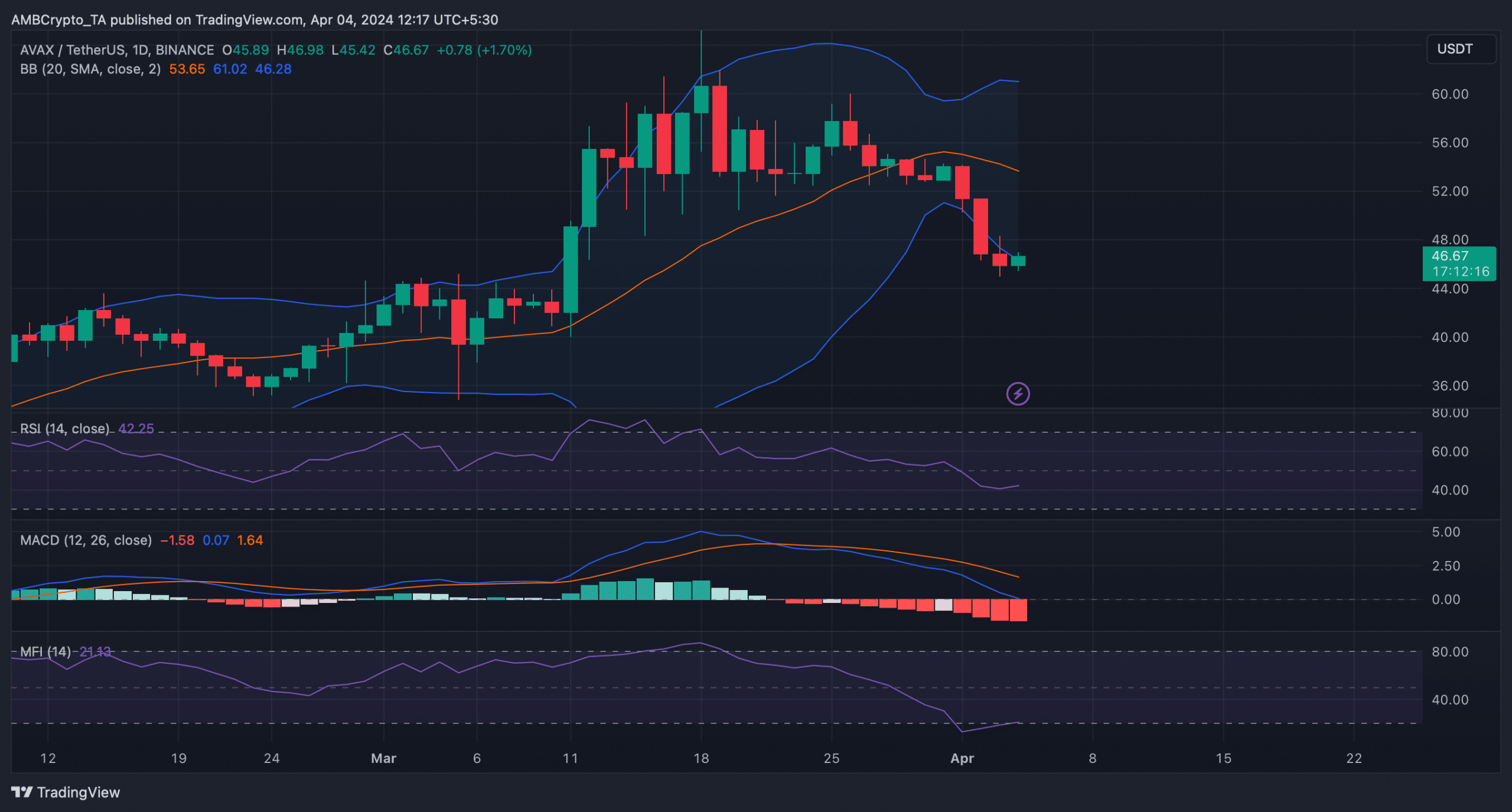Click the last red MACD histogram bar

coord(1018,610)
